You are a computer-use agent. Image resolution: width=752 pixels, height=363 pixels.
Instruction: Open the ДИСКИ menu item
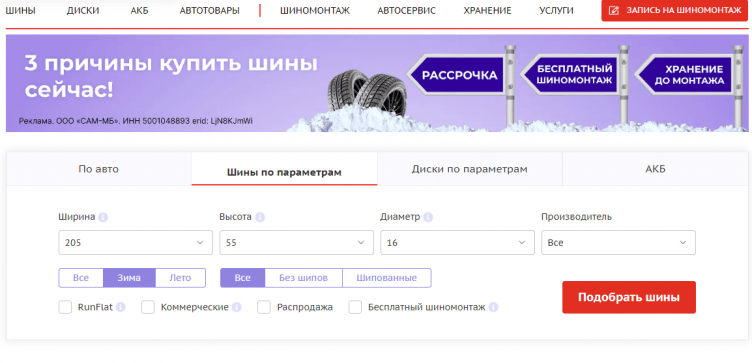coord(83,11)
